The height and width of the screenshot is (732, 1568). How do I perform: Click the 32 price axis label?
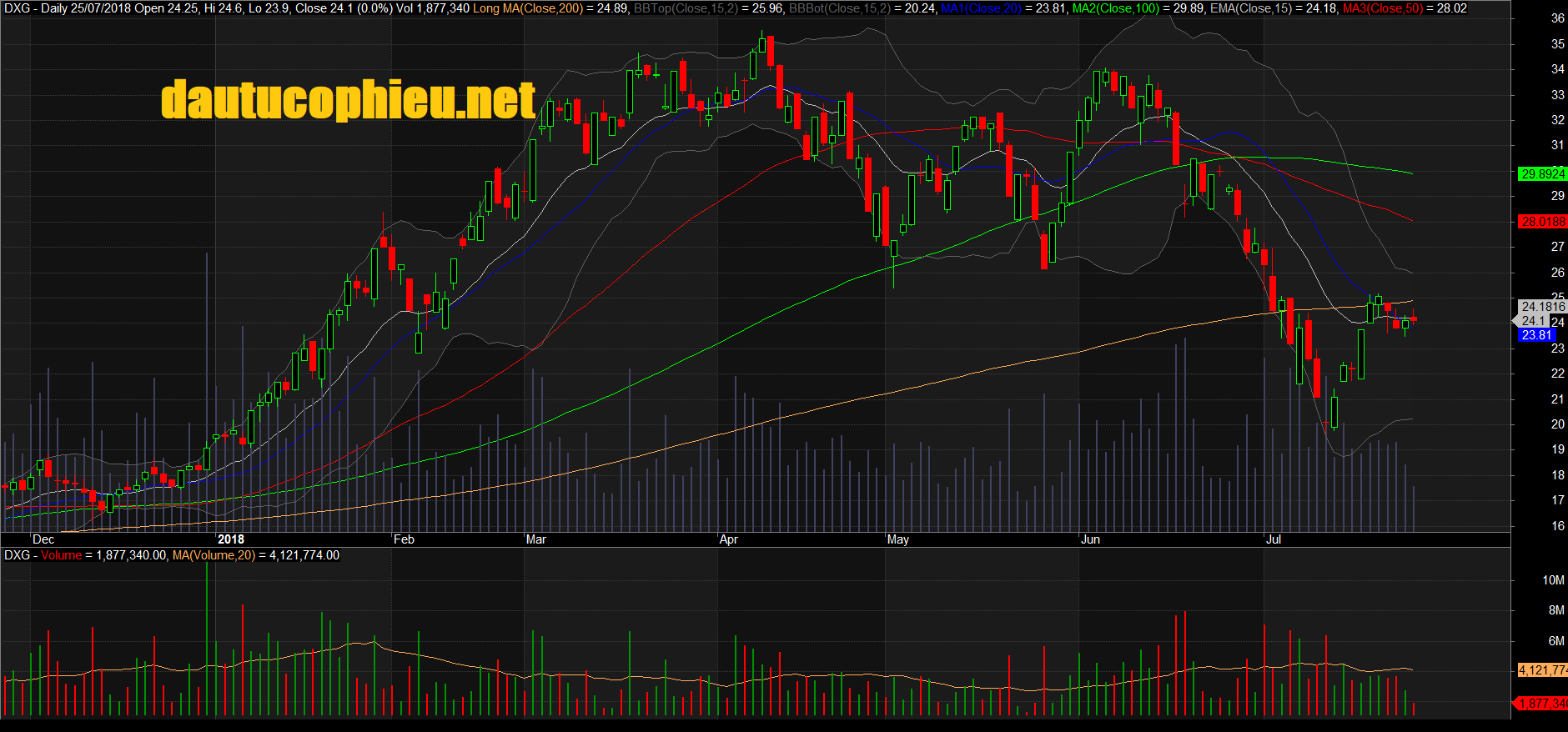tap(1557, 120)
